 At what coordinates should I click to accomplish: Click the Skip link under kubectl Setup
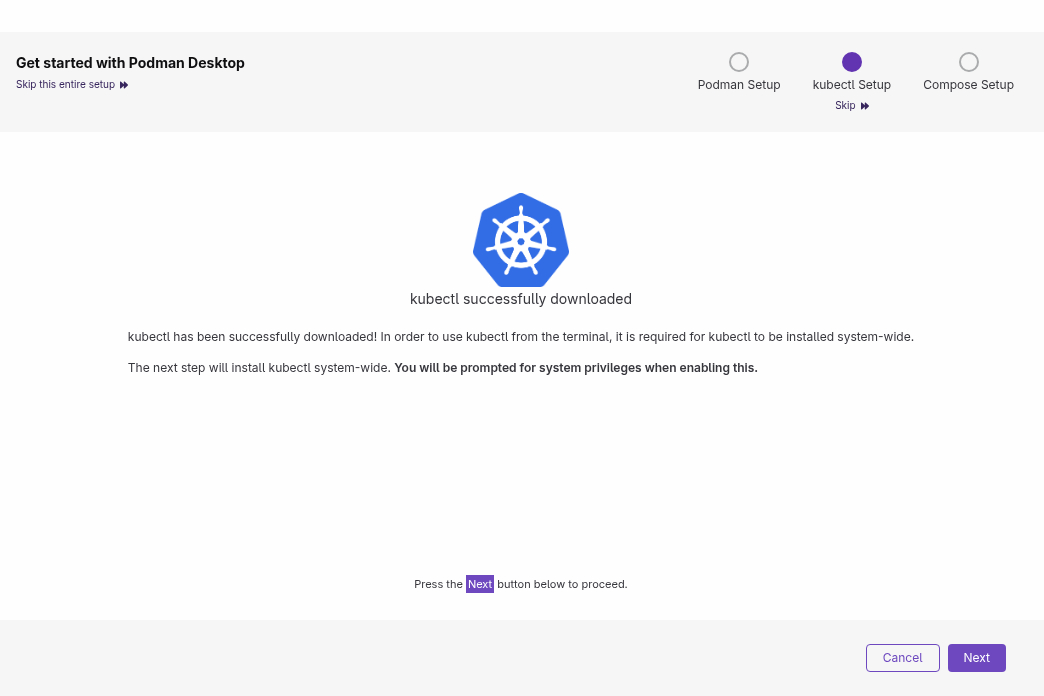(846, 106)
